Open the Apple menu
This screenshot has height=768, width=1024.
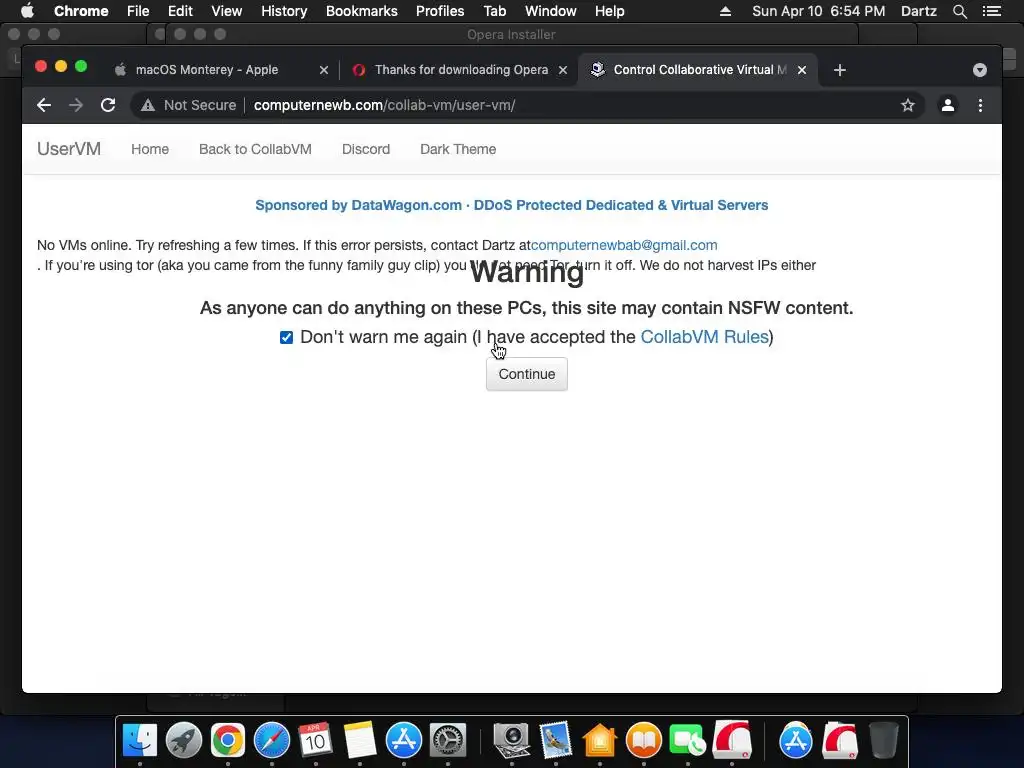click(x=27, y=11)
